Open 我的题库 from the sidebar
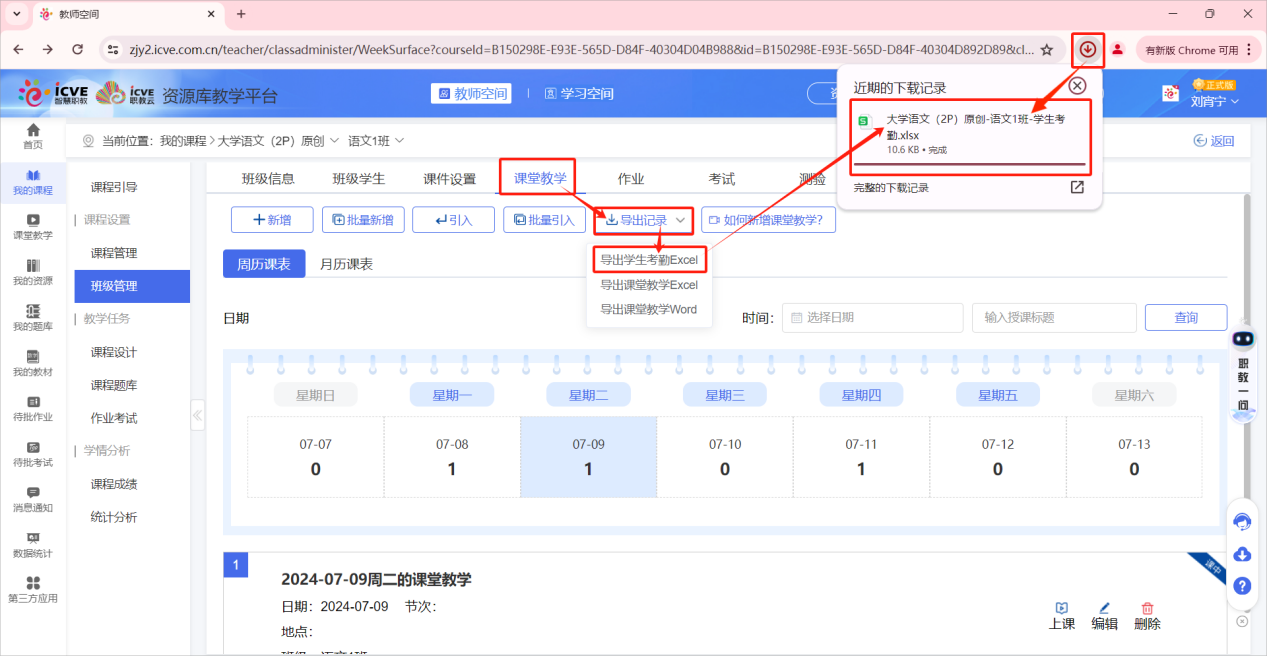Screen dimensions: 1267x656 pyautogui.click(x=32, y=318)
